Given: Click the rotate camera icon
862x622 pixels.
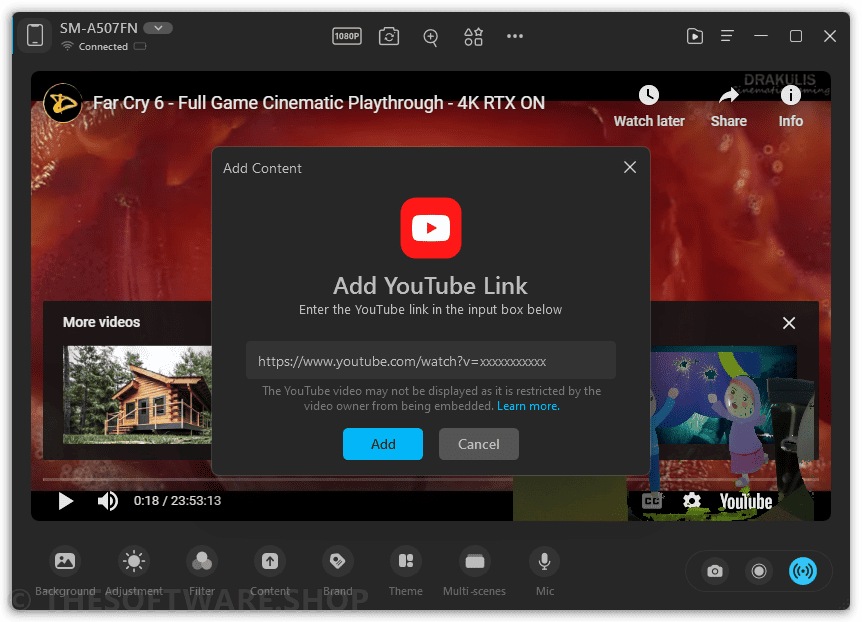Looking at the screenshot, I should (x=389, y=36).
